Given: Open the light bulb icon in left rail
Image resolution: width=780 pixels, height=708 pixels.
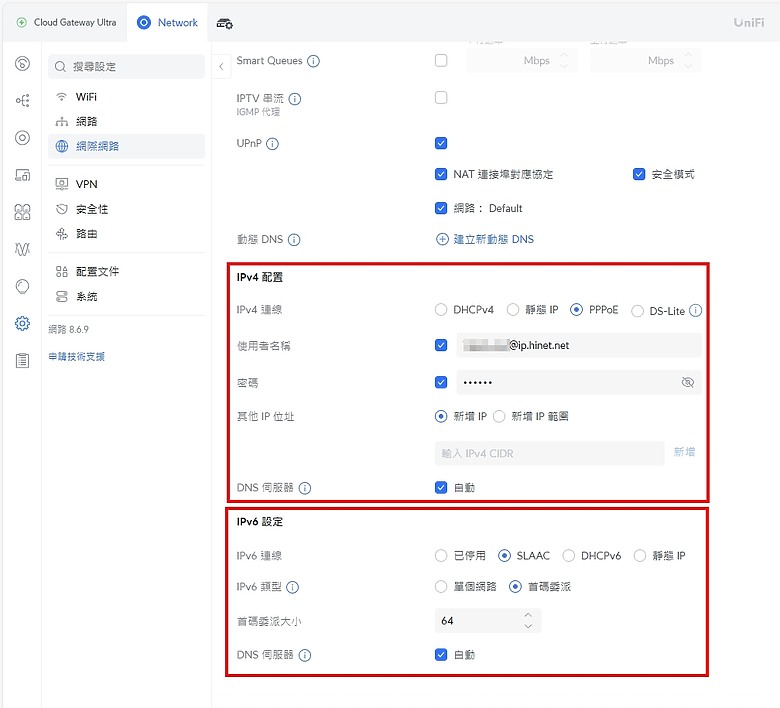Looking at the screenshot, I should (22, 287).
